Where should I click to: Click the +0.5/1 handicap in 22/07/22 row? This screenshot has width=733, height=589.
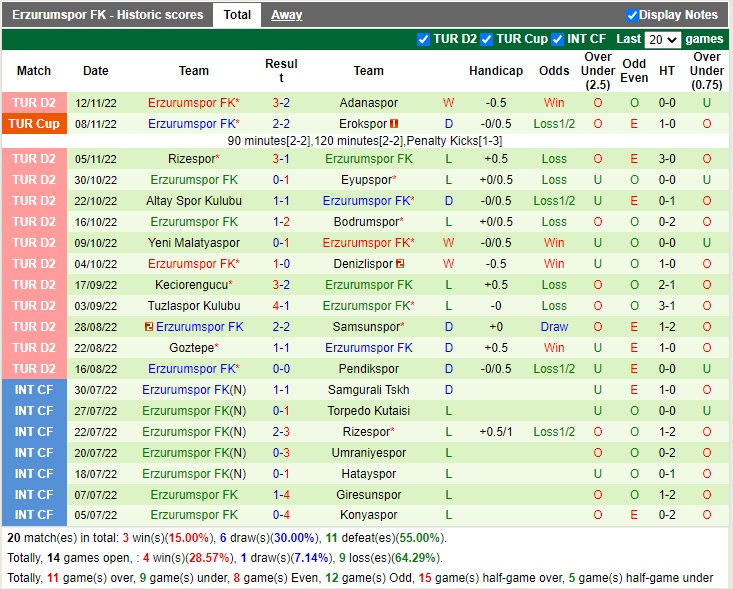496,432
